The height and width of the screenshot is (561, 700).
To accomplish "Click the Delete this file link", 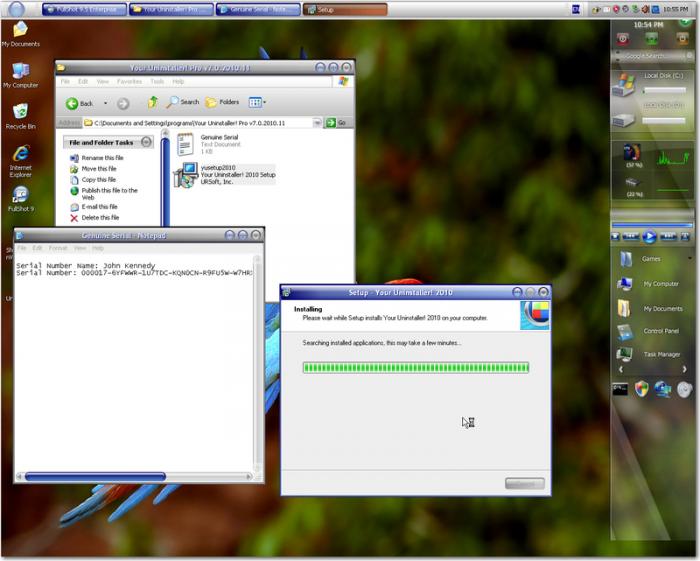I will [100, 217].
